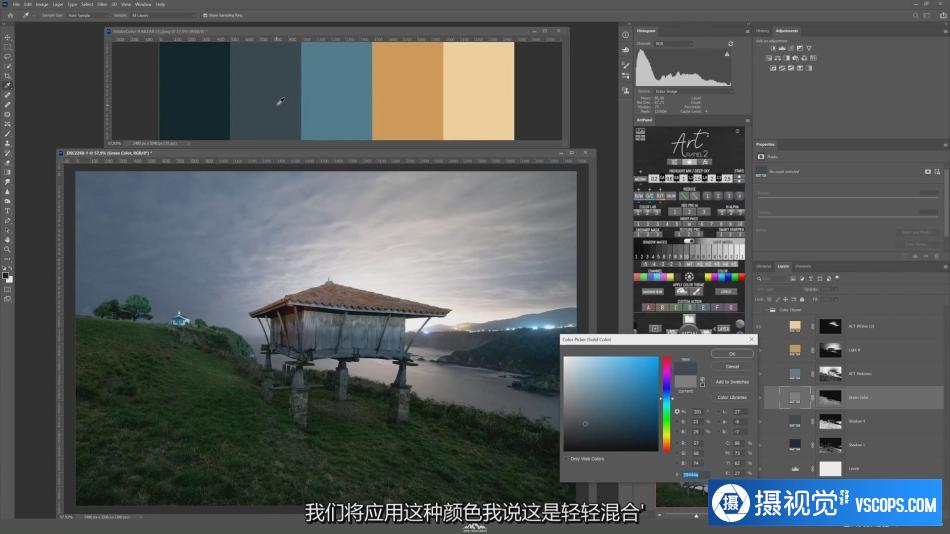Open the Window menu
This screenshot has width=950, height=534.
[143, 4]
